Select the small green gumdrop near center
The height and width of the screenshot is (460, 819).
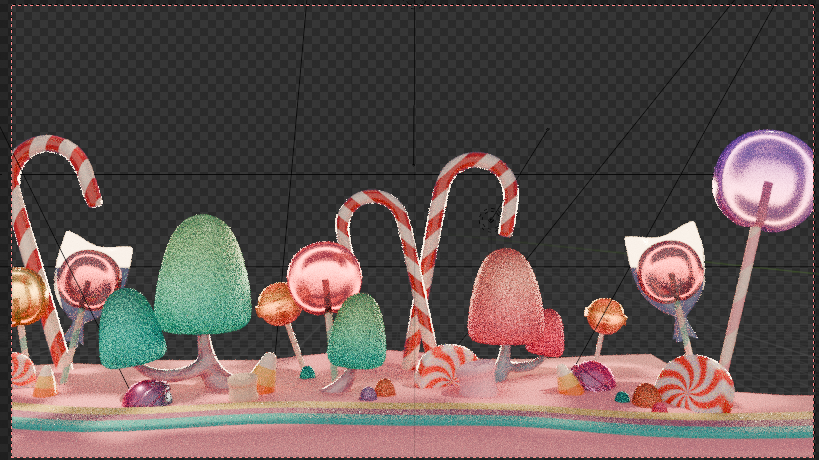click(356, 332)
